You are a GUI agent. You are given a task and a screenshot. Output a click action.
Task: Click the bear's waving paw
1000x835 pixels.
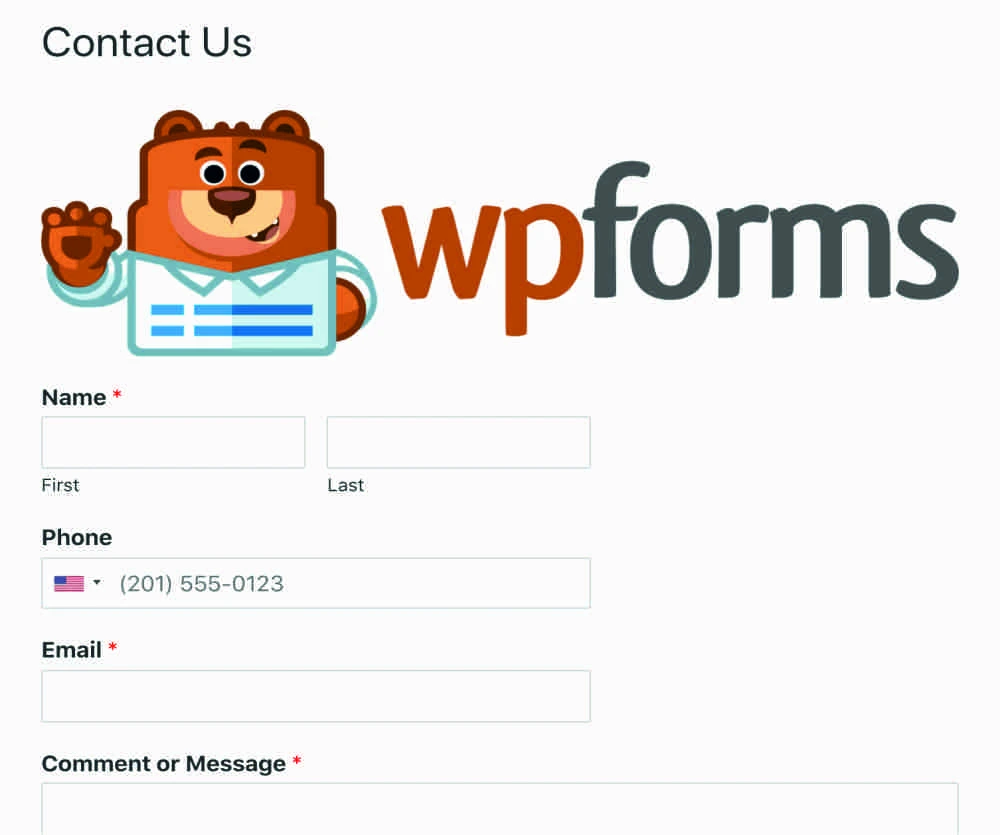[78, 242]
